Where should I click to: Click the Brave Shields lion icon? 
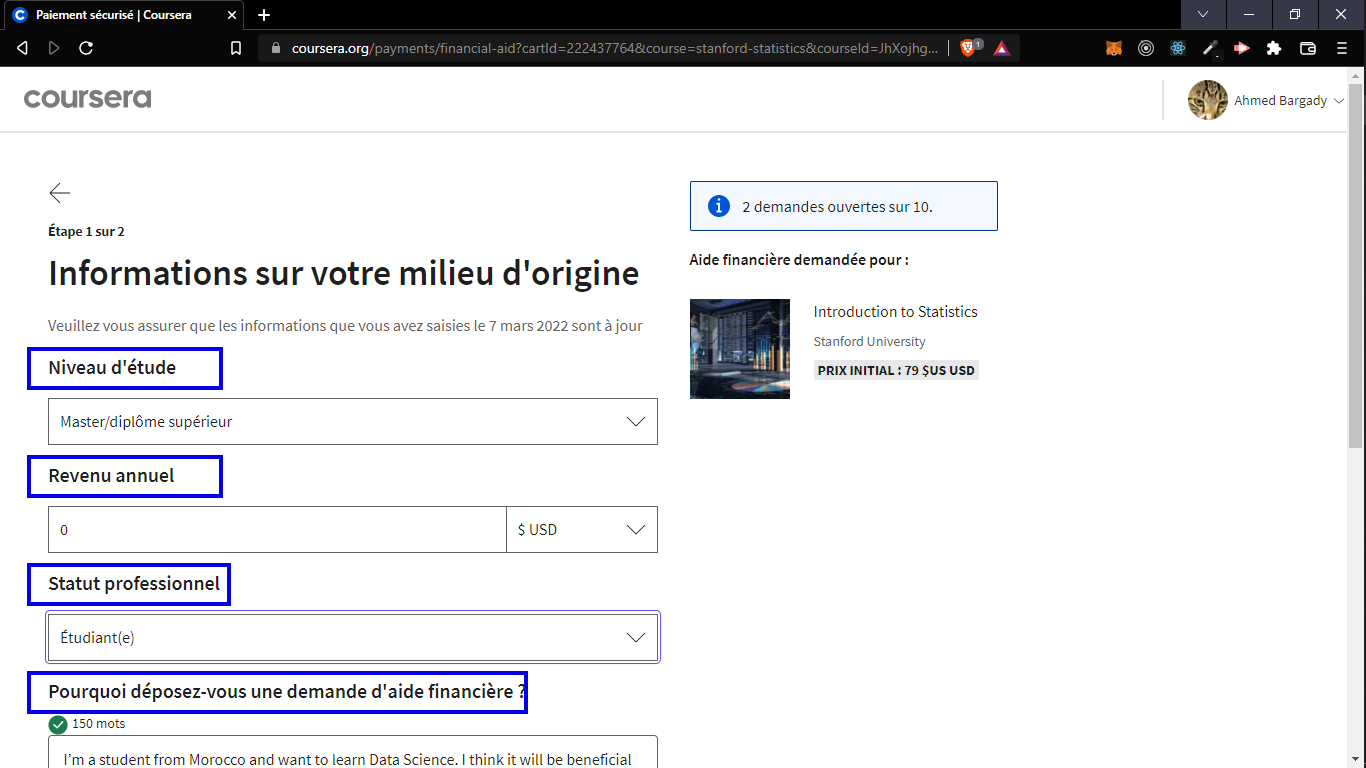pos(967,47)
